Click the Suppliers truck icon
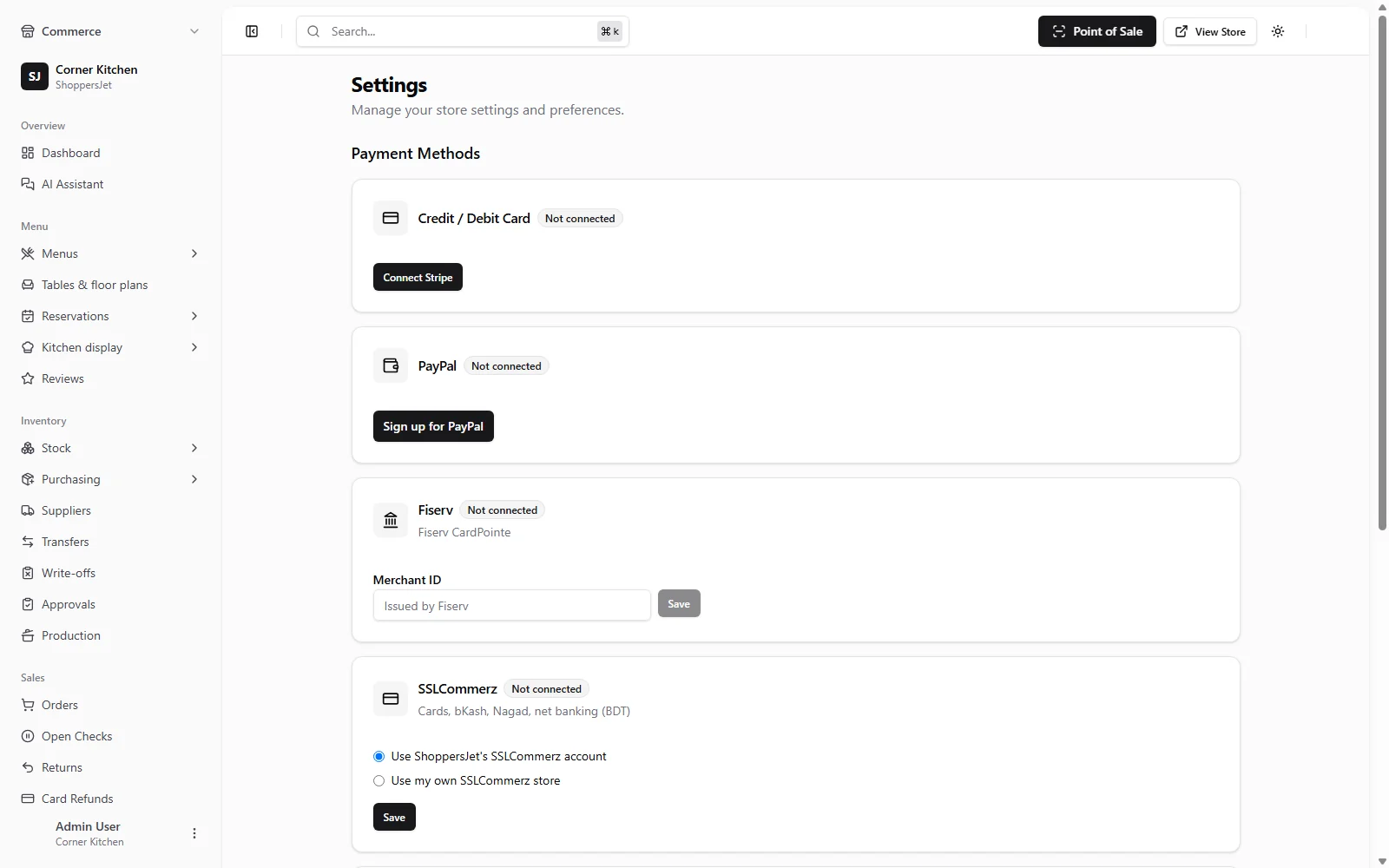The image size is (1389, 868). pos(28,510)
